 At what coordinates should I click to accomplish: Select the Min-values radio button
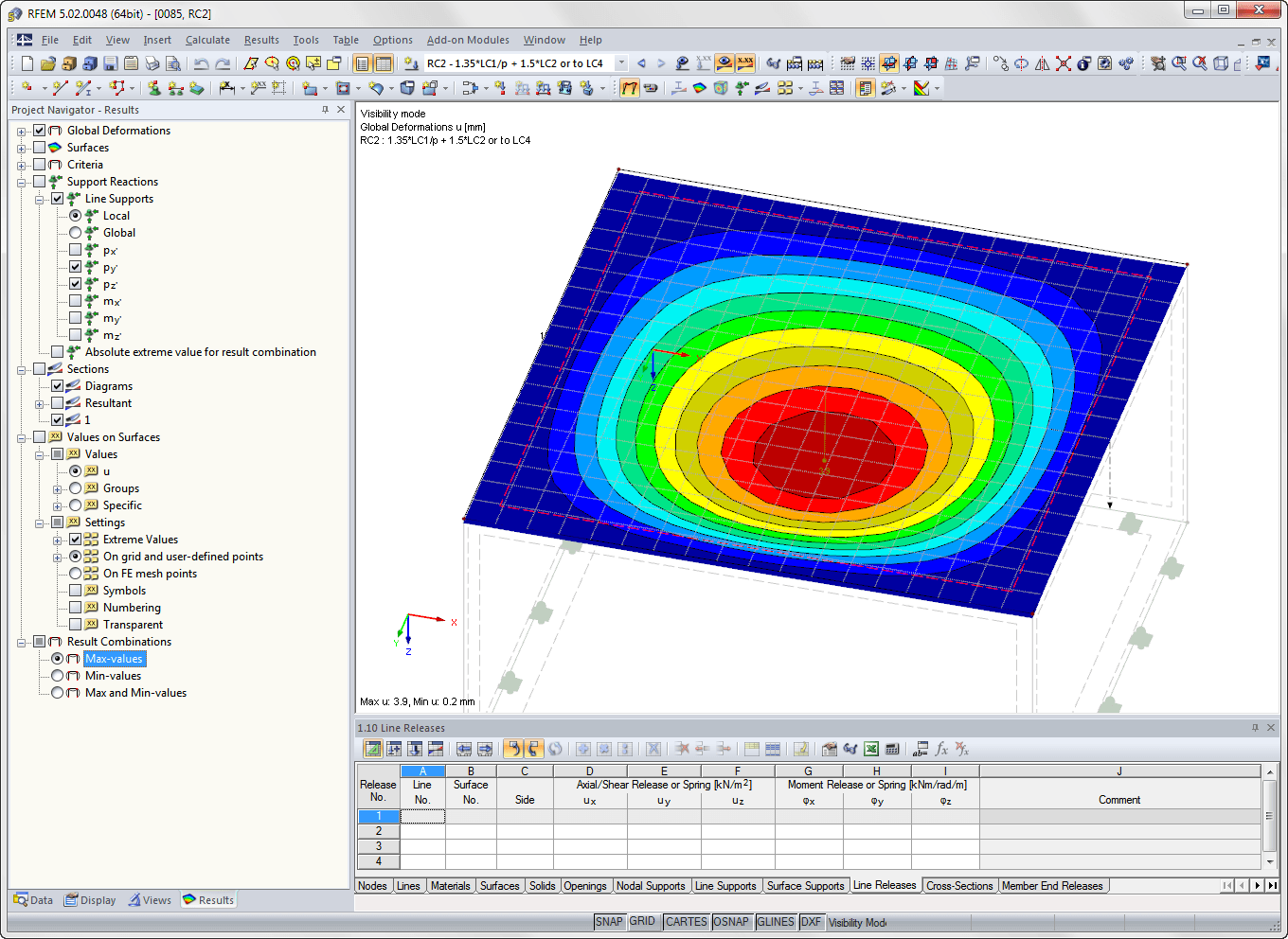(58, 676)
